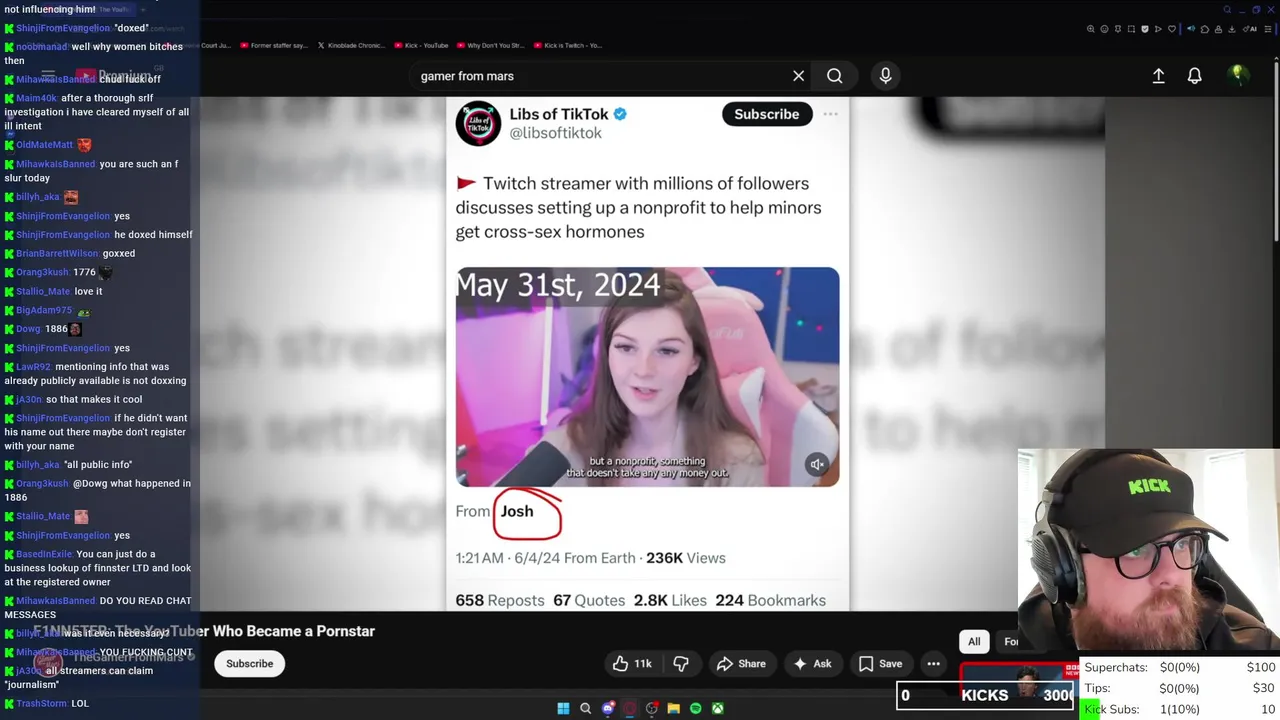Click chat username OldMateMatt

45,145
